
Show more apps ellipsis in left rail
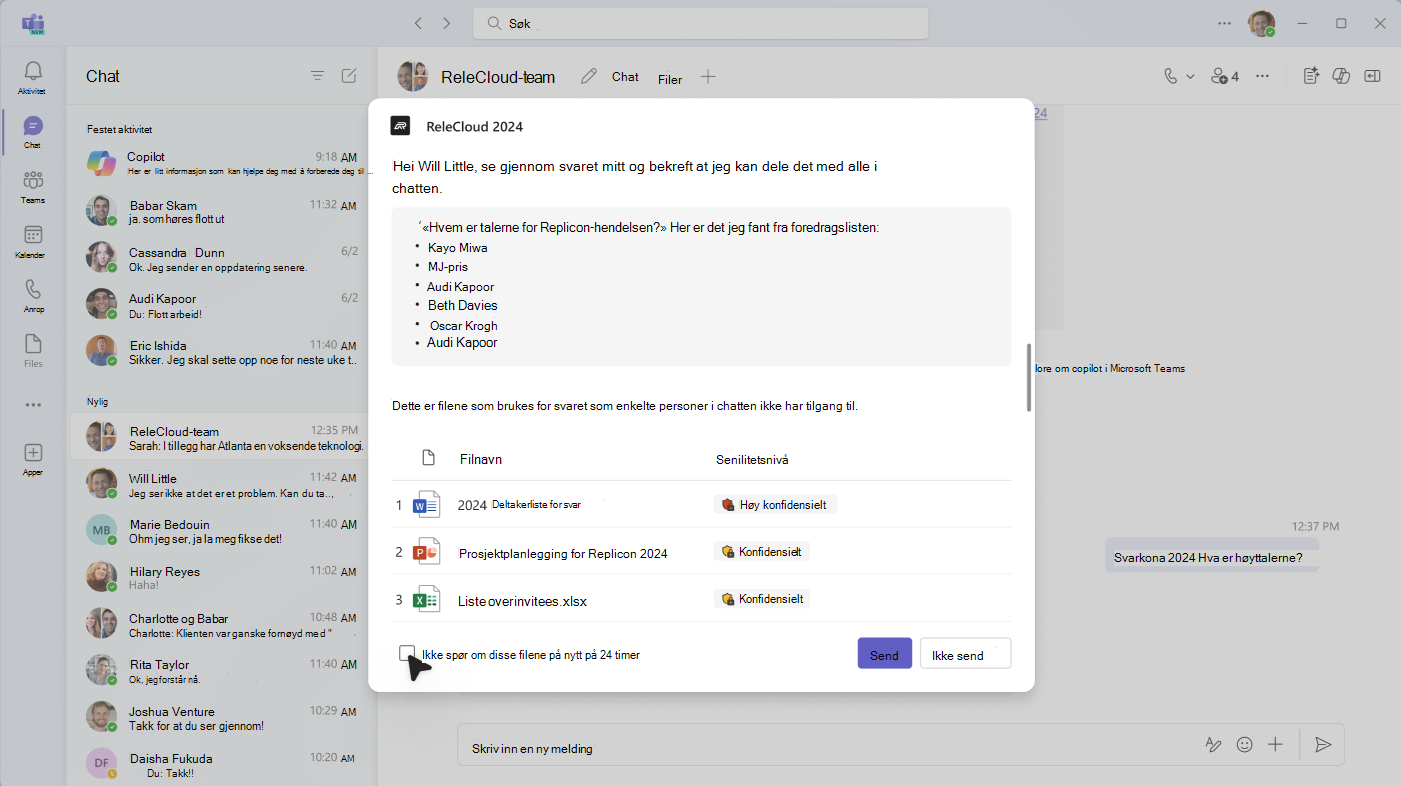point(33,405)
